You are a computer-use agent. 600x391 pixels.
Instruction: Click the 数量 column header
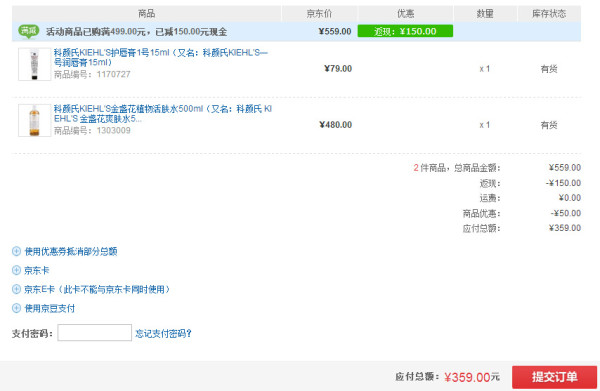(x=485, y=14)
